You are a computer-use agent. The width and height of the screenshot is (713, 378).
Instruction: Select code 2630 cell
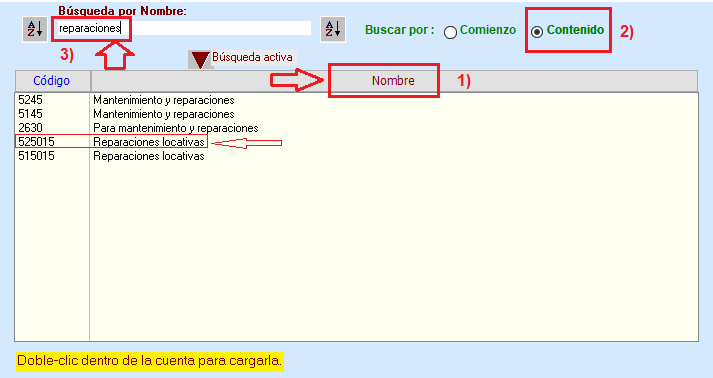pos(30,128)
